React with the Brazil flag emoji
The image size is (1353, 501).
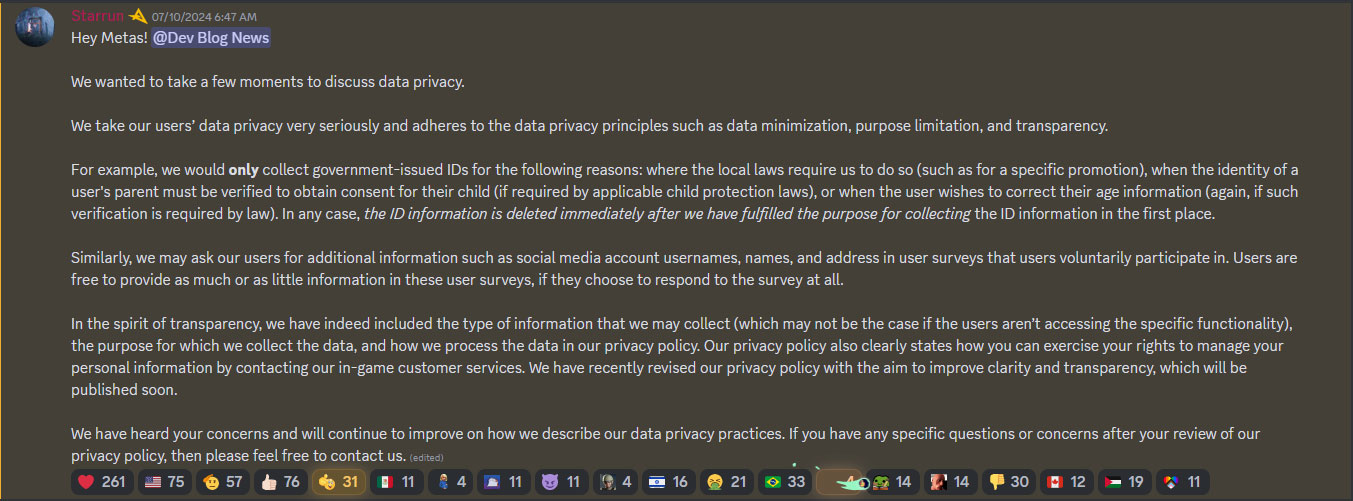click(783, 482)
